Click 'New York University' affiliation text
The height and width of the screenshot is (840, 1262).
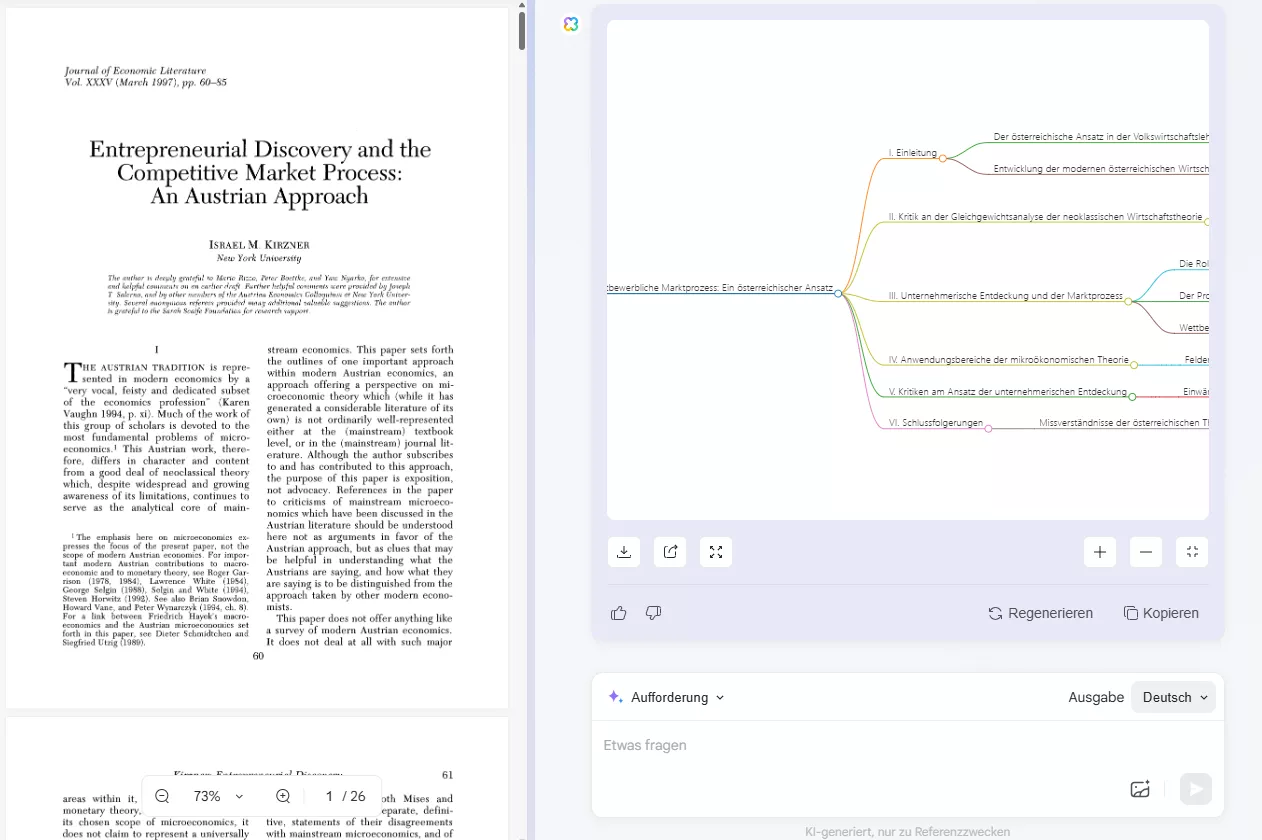(259, 258)
